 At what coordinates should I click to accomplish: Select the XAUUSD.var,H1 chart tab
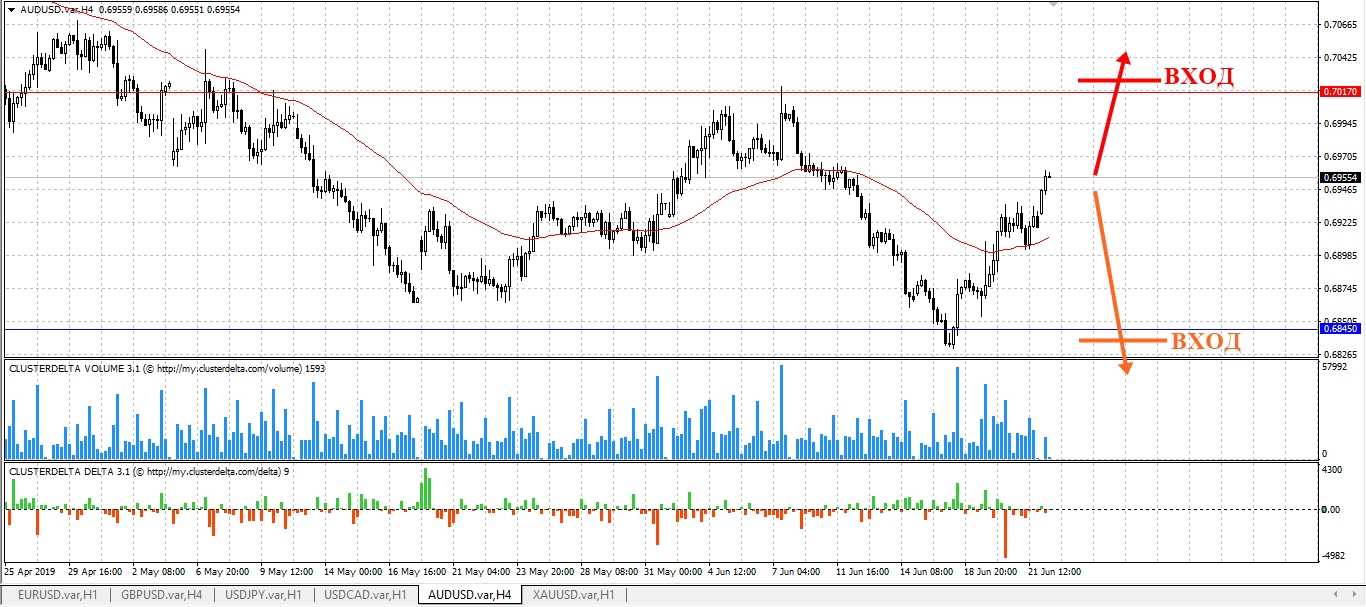pos(574,595)
